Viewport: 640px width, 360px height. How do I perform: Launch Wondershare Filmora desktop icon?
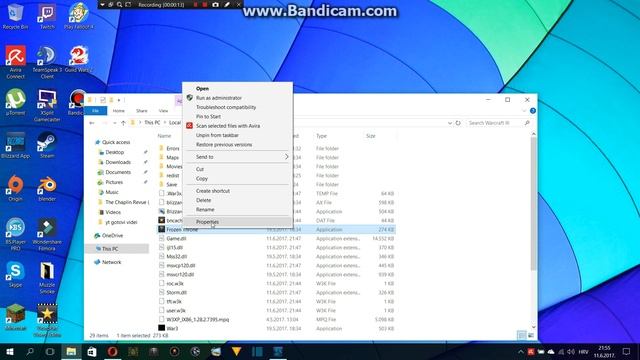click(x=47, y=234)
